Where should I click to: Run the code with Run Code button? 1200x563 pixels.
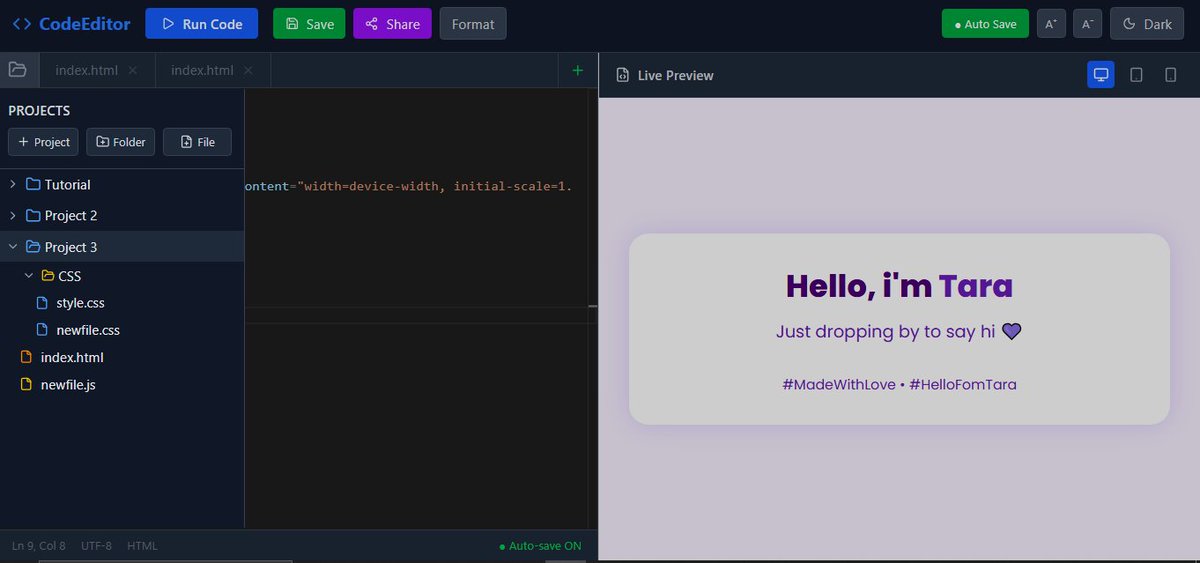[x=201, y=24]
